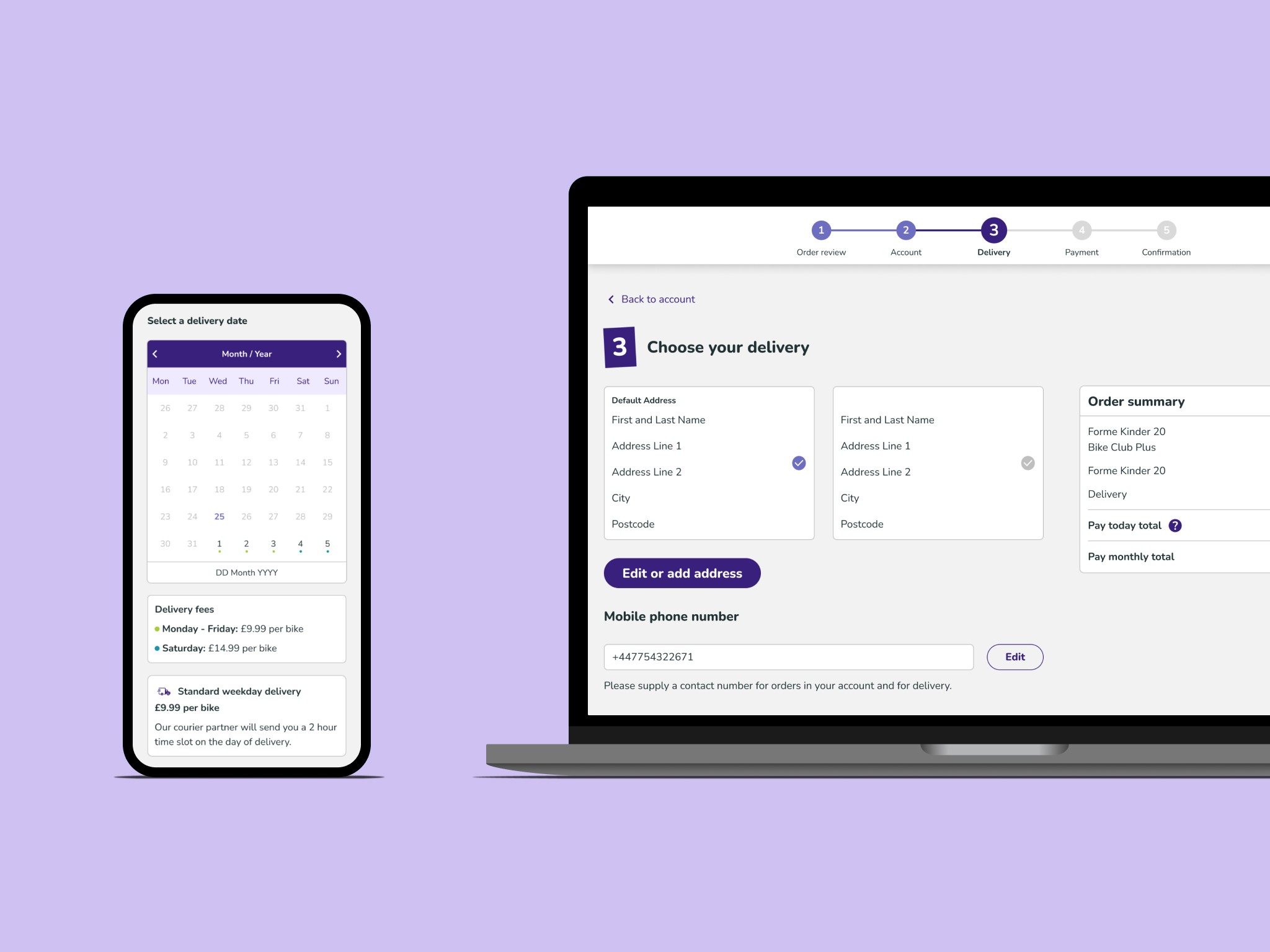Click the Month / Year dropdown header

247,354
